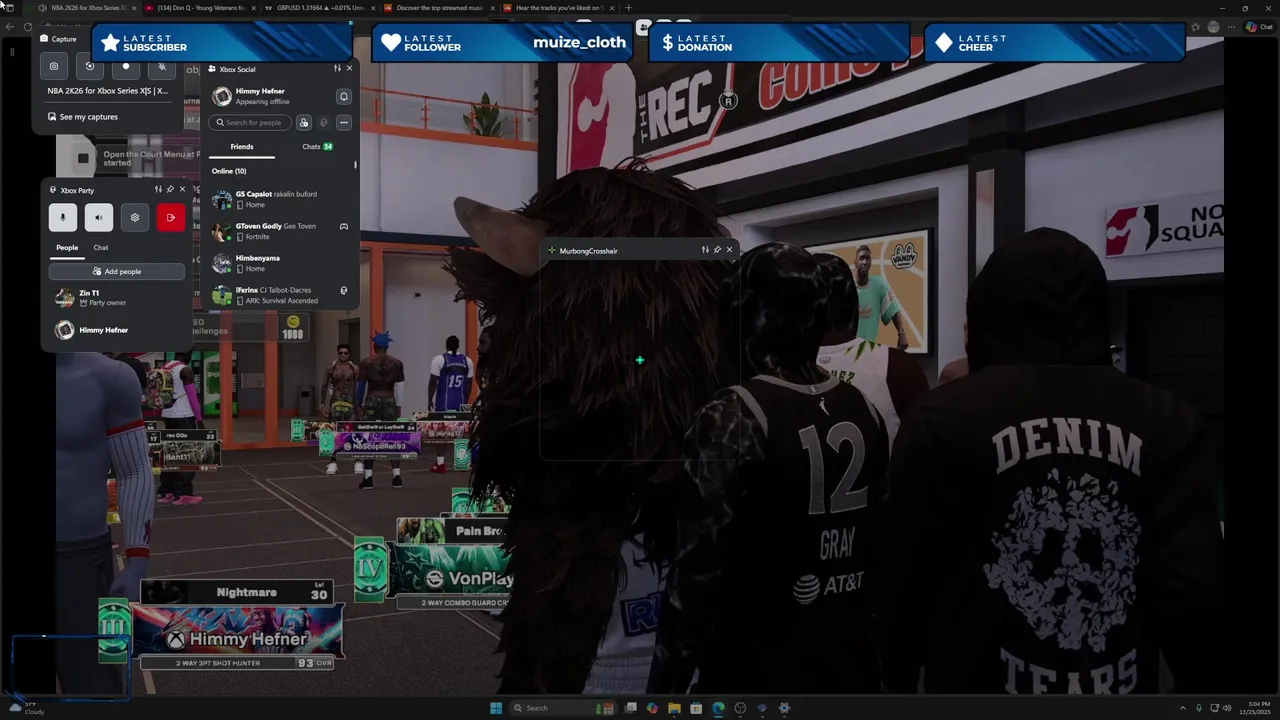Click the controller icon on GToven Godly row
This screenshot has height=720, width=1280.
coord(344,226)
